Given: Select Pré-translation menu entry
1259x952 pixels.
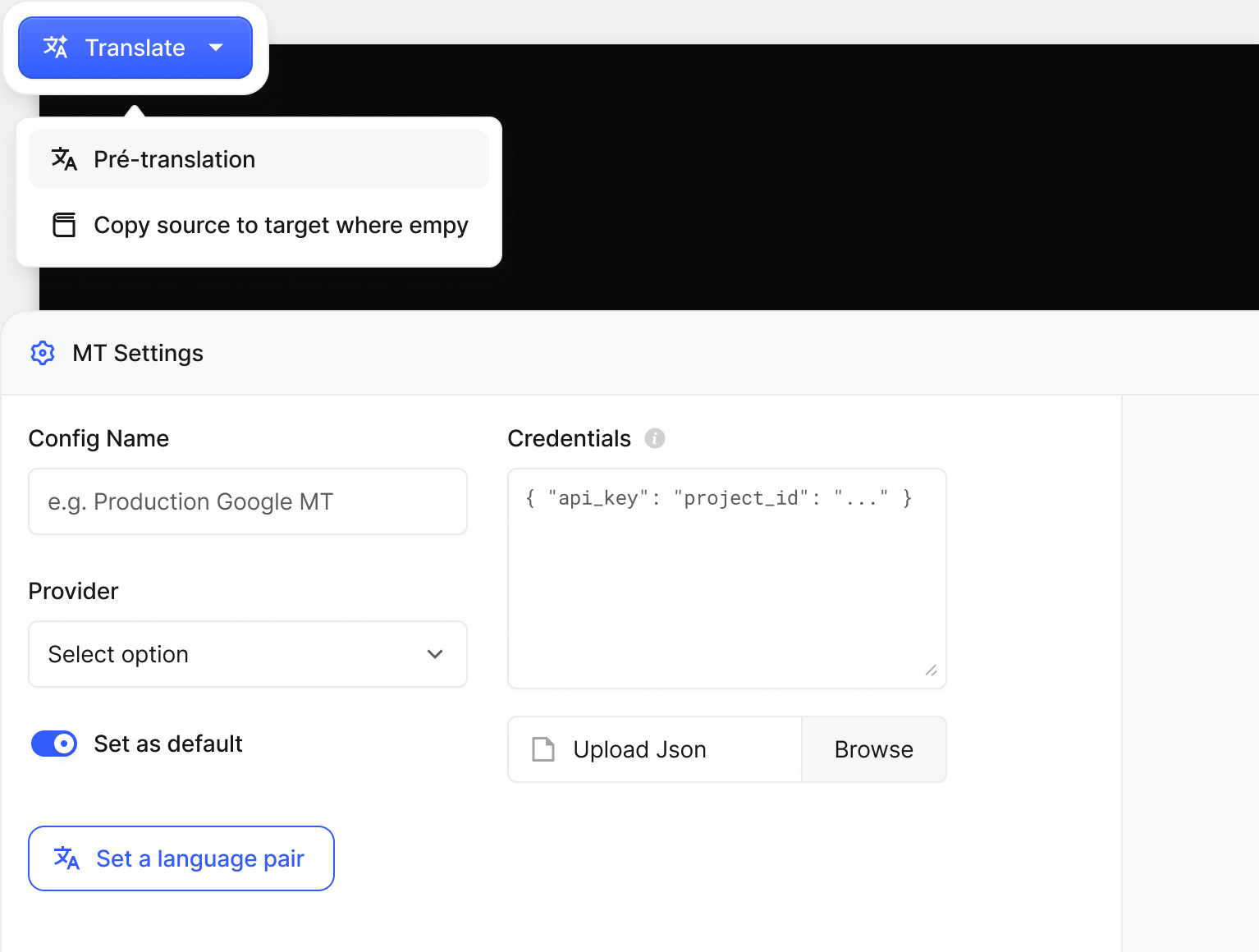Looking at the screenshot, I should click(259, 159).
